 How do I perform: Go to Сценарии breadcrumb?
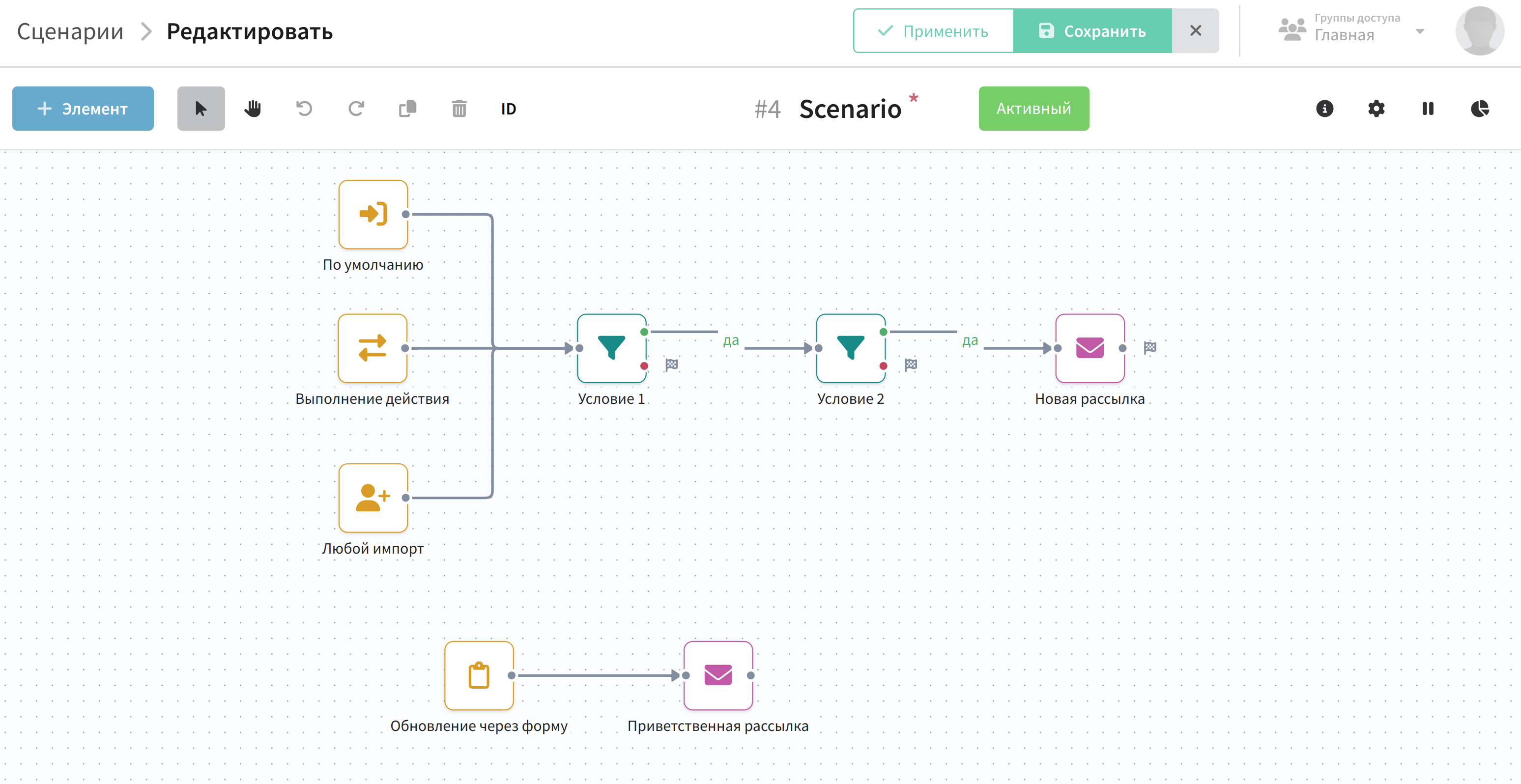pyautogui.click(x=70, y=31)
